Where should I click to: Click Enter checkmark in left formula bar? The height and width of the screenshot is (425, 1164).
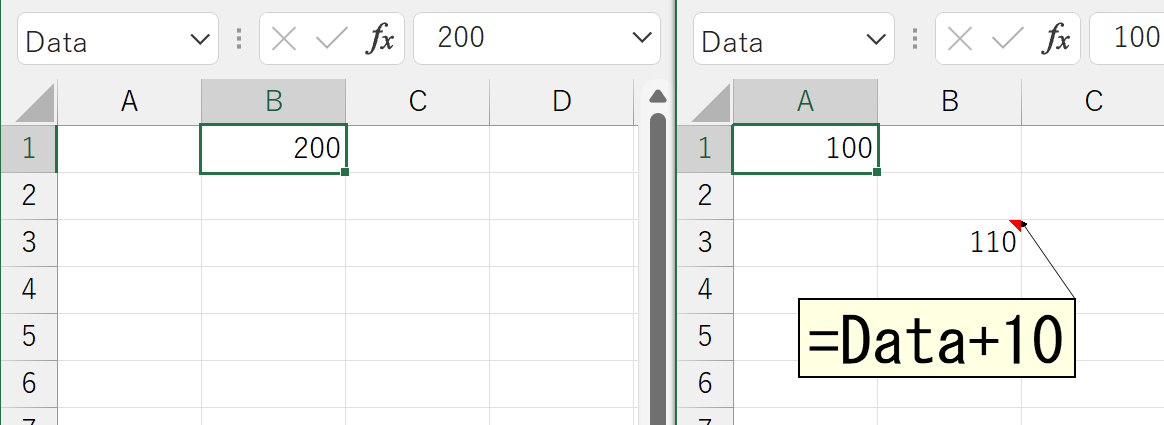pyautogui.click(x=330, y=39)
